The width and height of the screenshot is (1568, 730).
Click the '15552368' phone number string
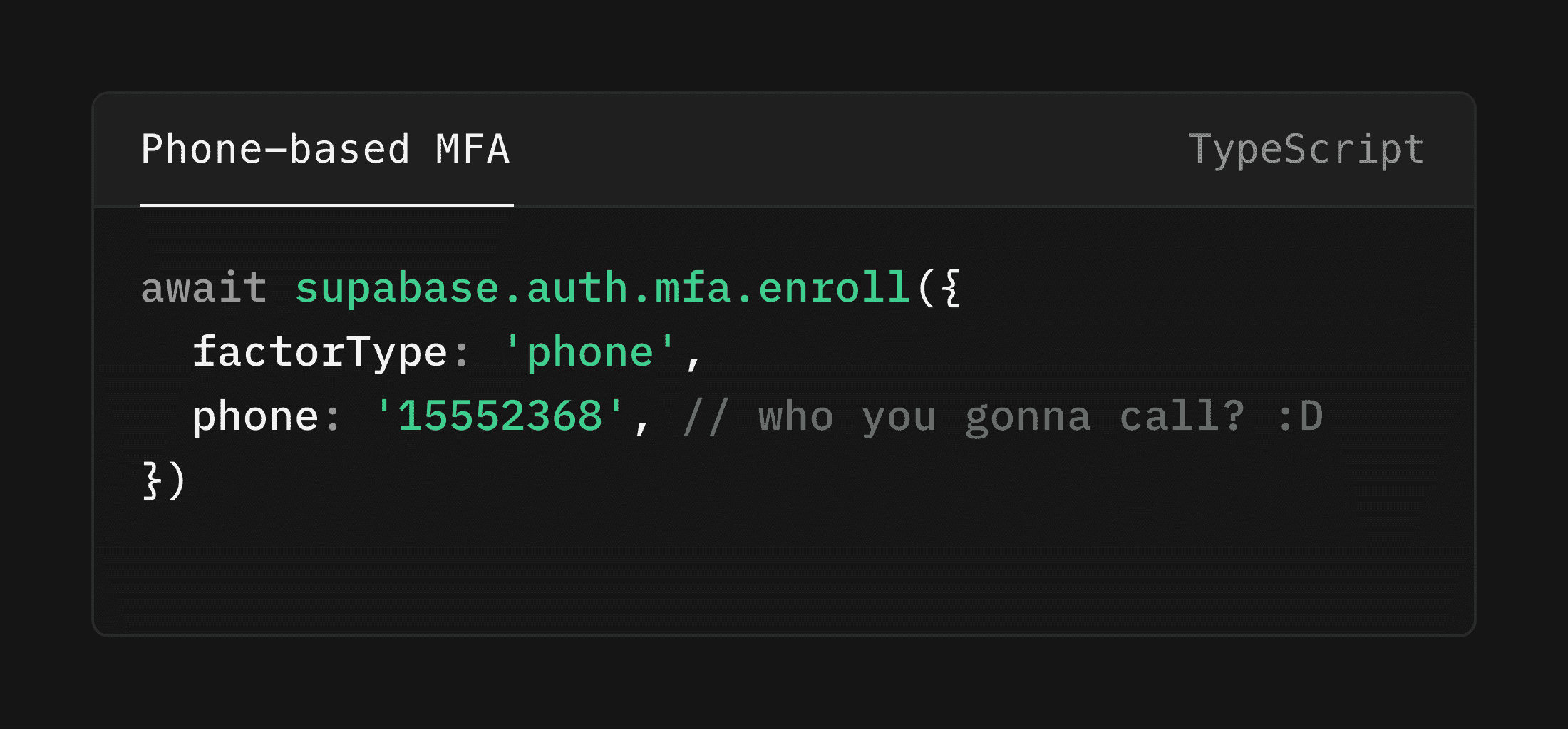(500, 416)
